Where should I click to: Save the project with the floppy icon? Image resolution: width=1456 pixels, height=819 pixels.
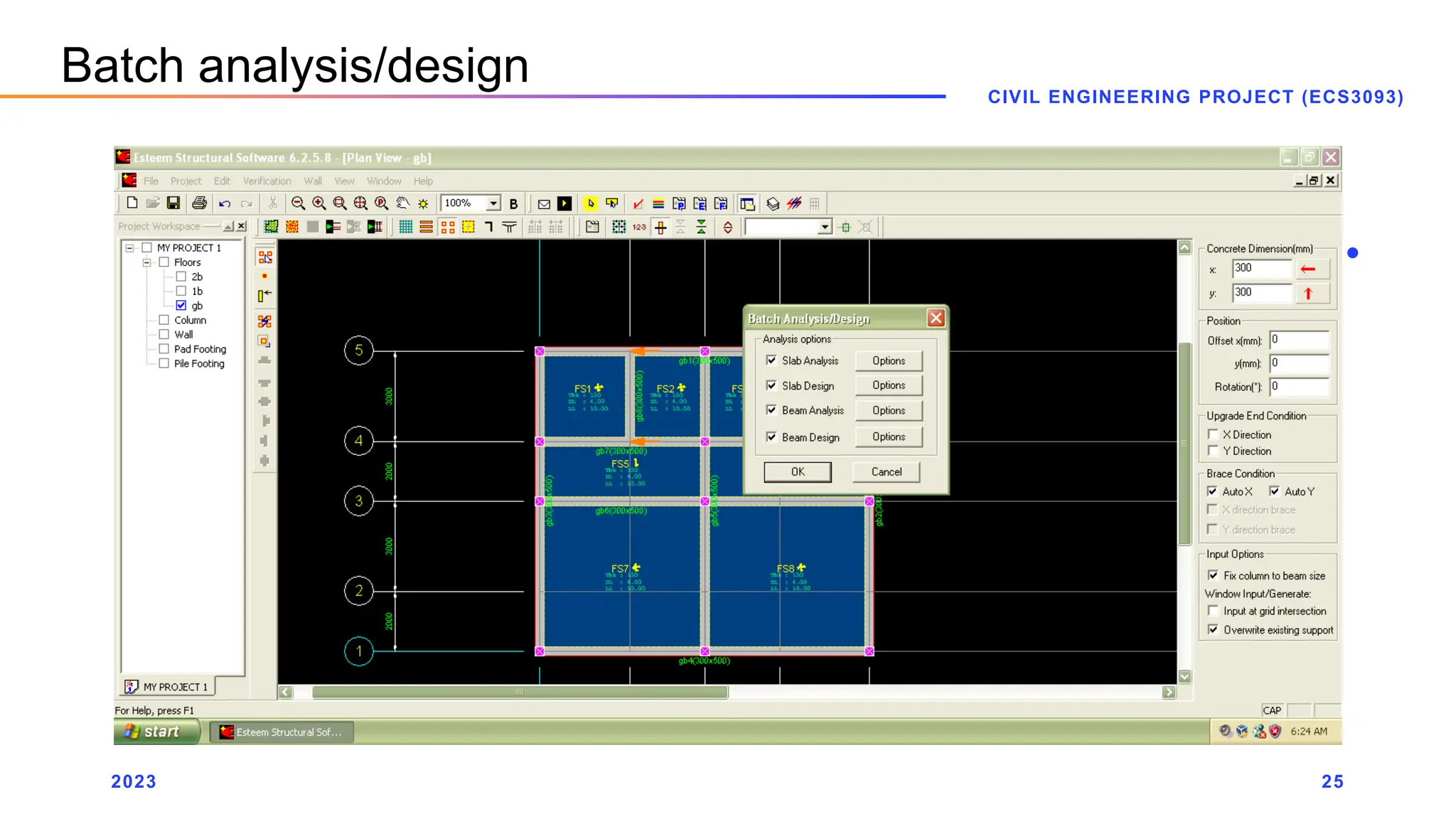tap(173, 203)
